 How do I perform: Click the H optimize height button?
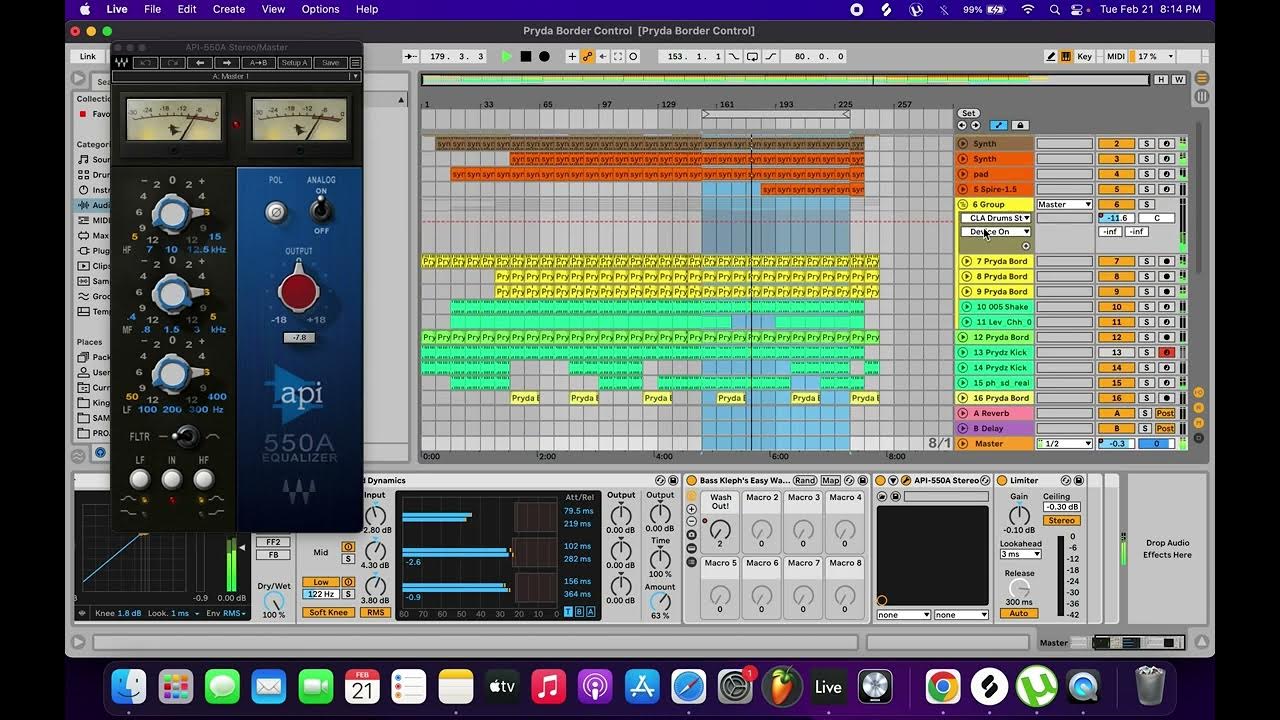tap(1161, 79)
